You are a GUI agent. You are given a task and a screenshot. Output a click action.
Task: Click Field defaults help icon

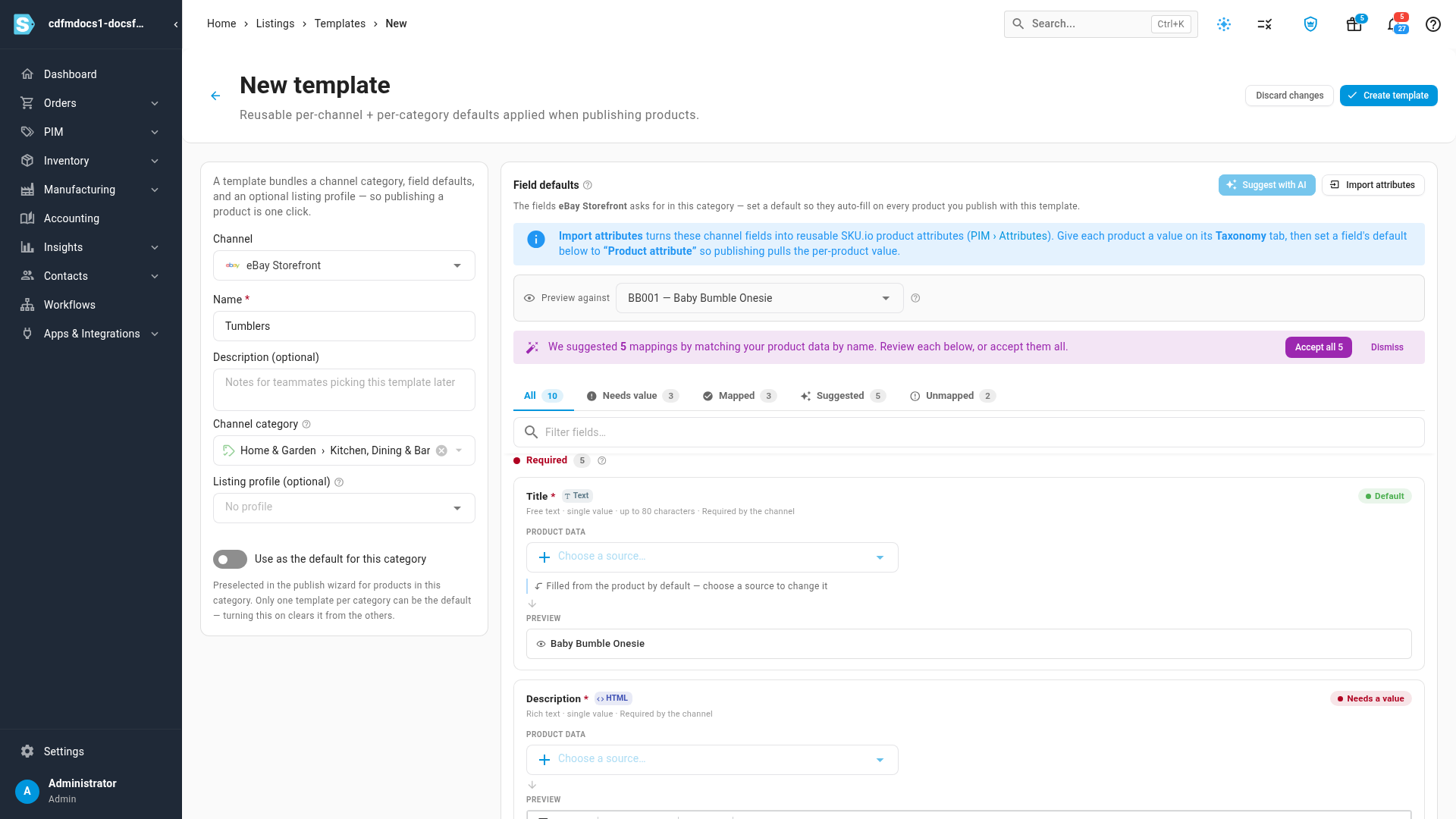[x=588, y=185]
